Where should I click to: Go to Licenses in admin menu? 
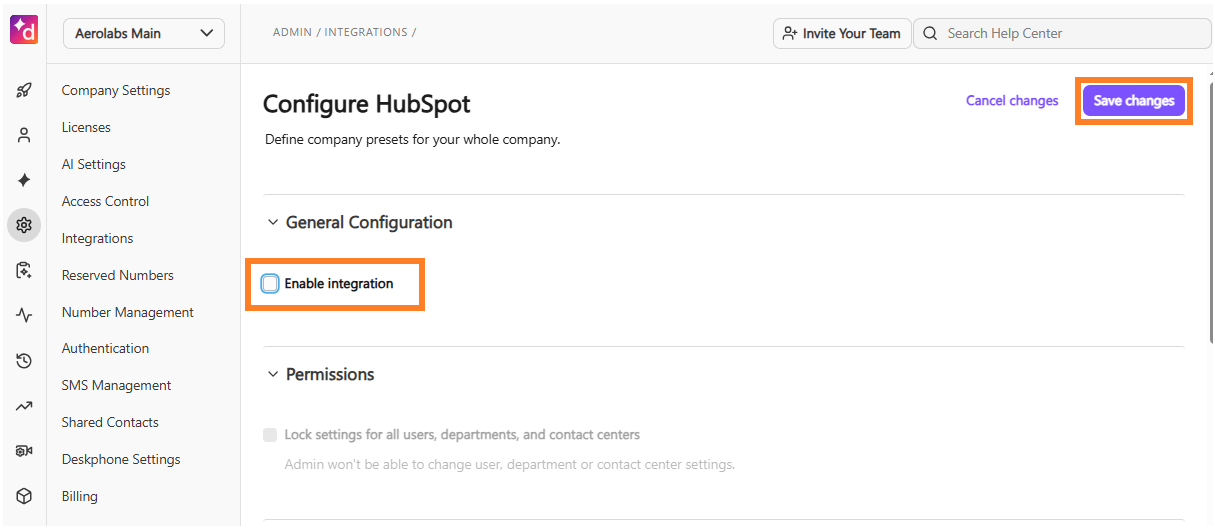pos(86,127)
